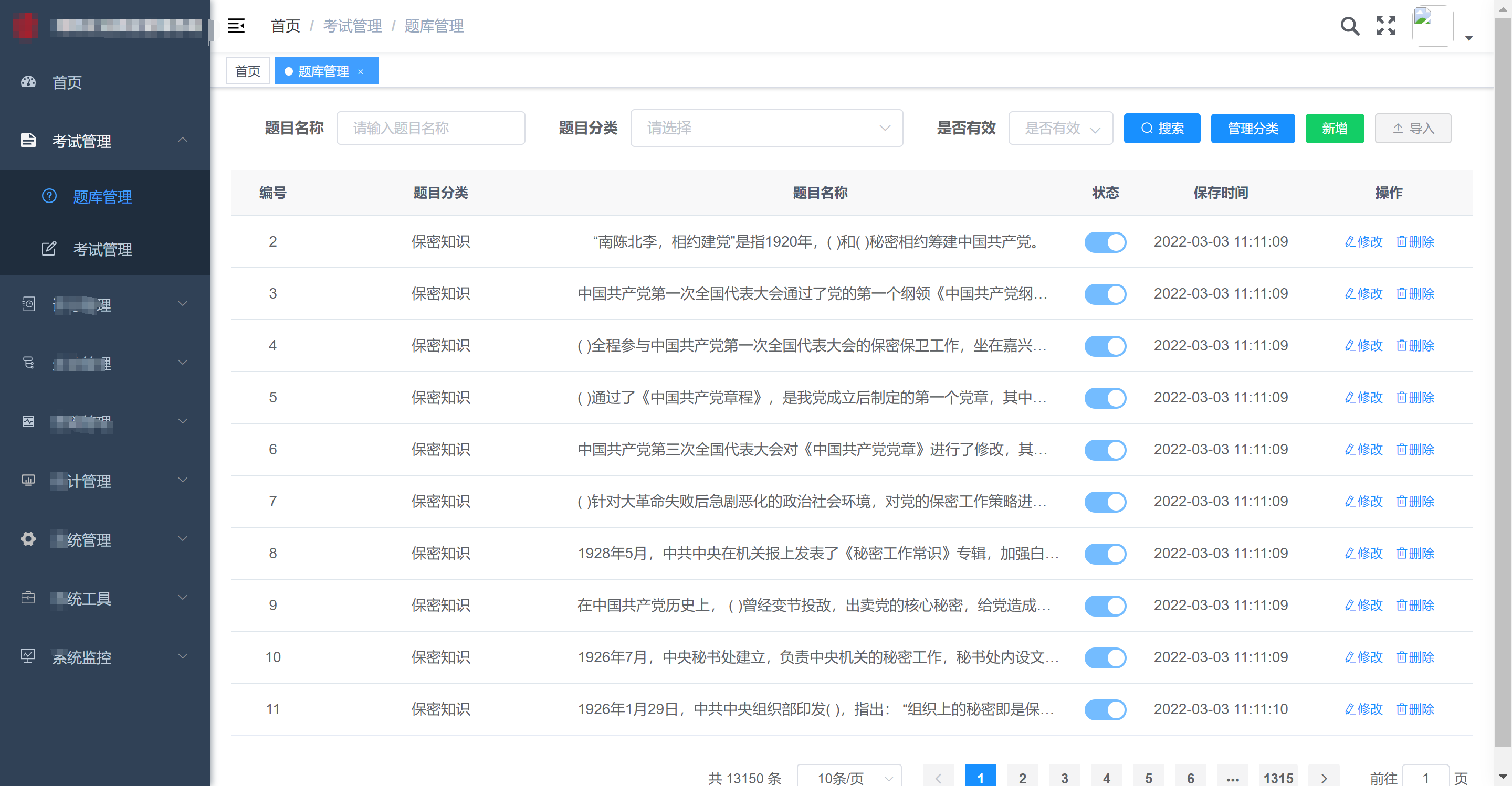Viewport: 1512px width, 786px height.
Task: Toggle status switch for row 7
Action: point(1105,502)
